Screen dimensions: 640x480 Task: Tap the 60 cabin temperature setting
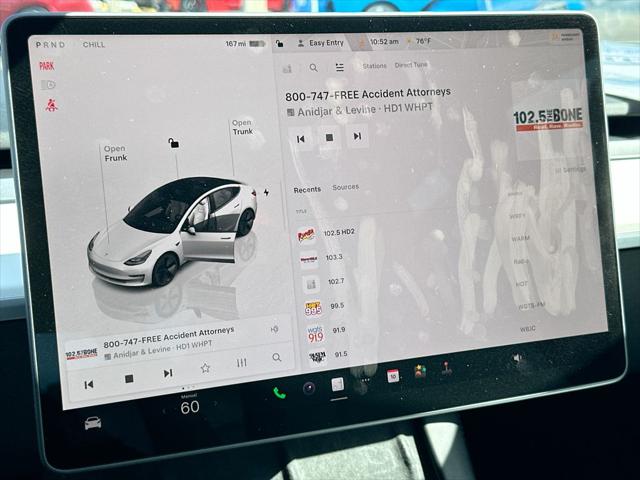[x=190, y=407]
